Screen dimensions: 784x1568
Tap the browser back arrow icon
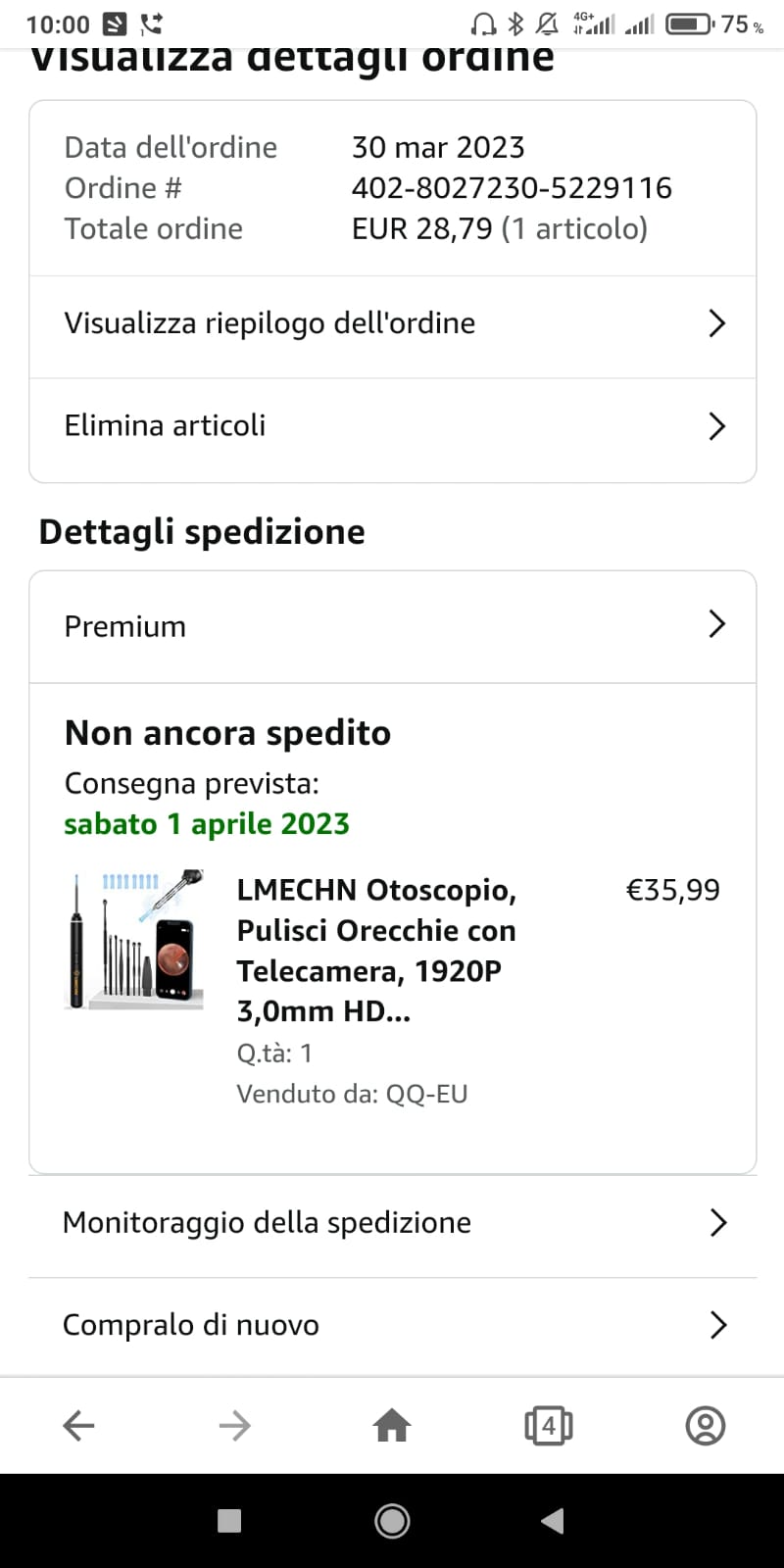click(x=78, y=1425)
